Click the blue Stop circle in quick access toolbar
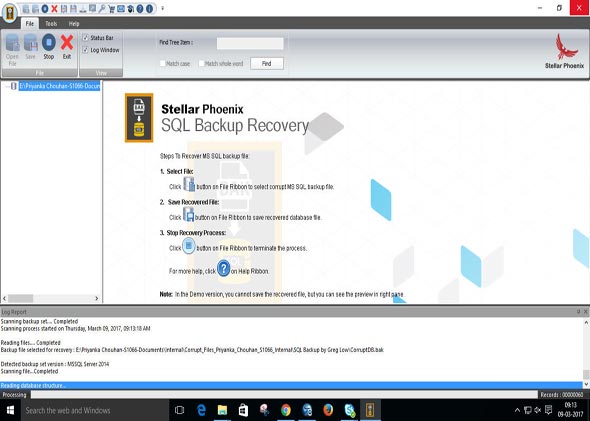 (x=45, y=9)
